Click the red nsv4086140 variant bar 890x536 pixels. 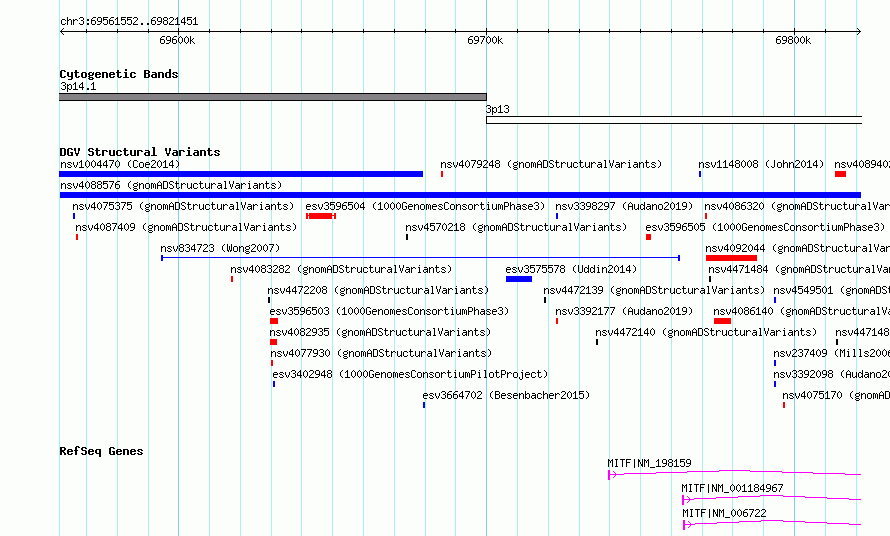tap(723, 321)
